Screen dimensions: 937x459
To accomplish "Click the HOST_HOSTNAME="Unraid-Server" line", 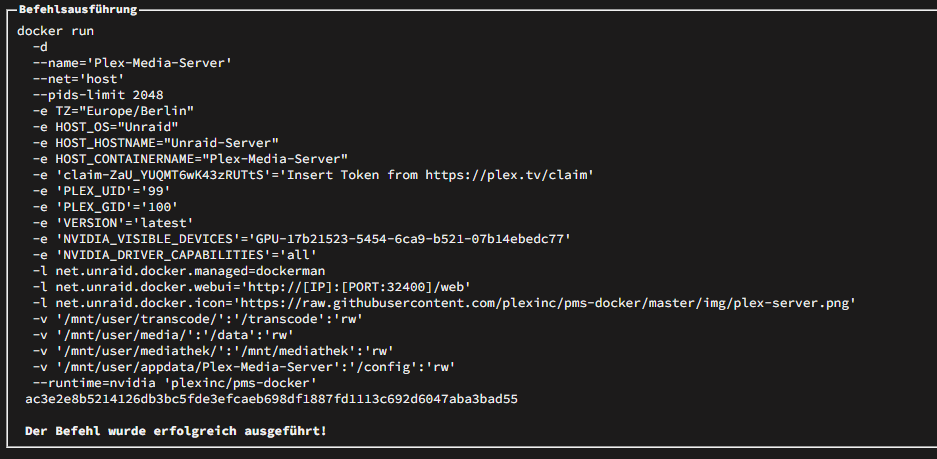I will (x=156, y=143).
